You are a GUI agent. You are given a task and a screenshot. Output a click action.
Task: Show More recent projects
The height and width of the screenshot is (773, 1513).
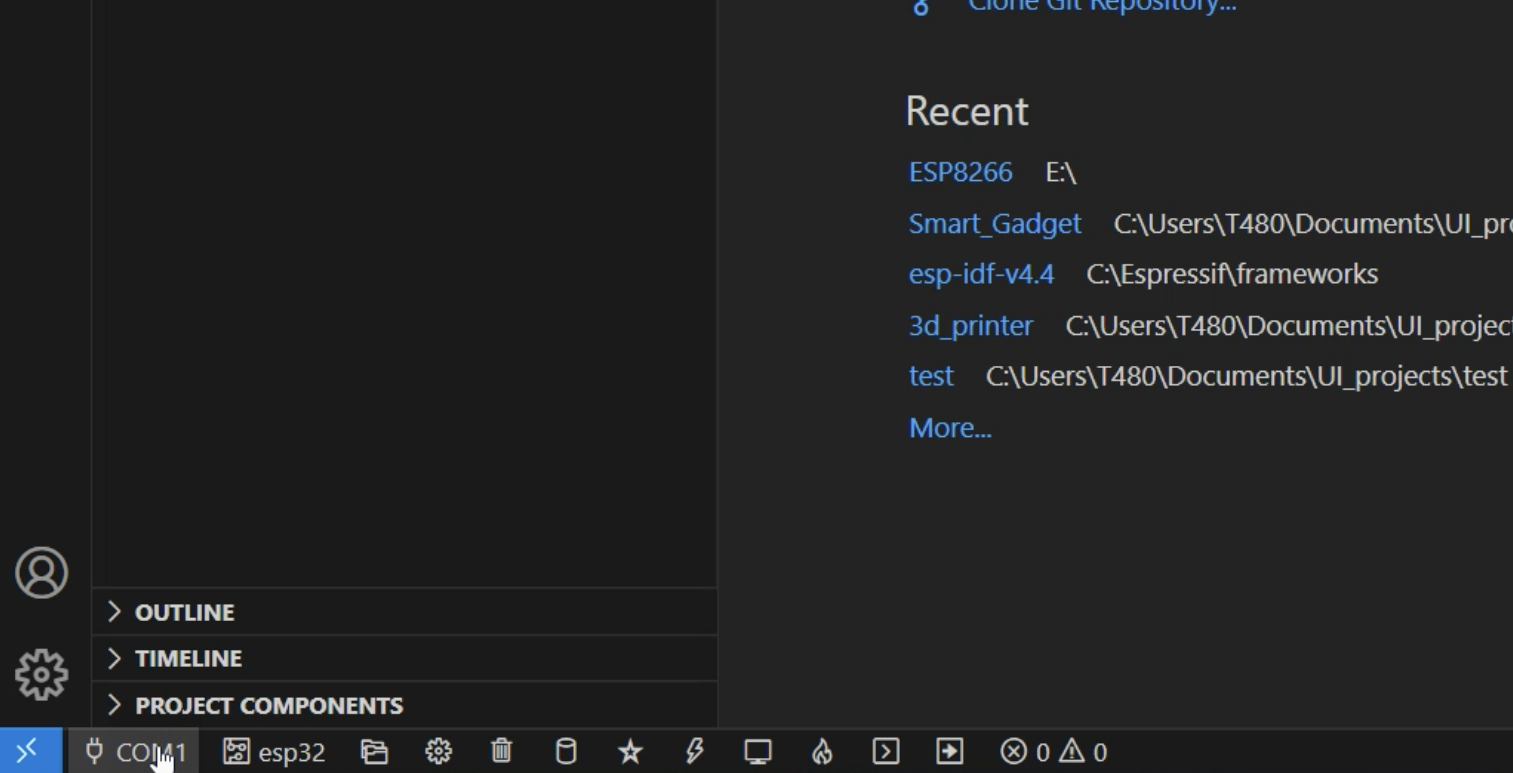pyautogui.click(x=948, y=427)
